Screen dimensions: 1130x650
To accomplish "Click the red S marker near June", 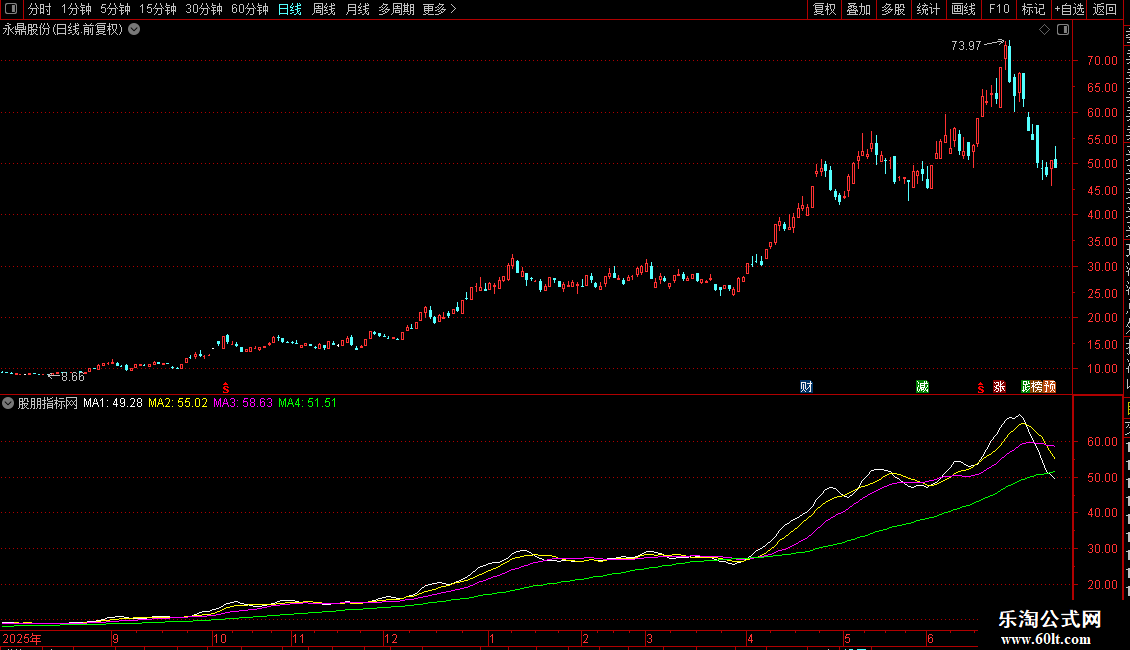I will [981, 388].
